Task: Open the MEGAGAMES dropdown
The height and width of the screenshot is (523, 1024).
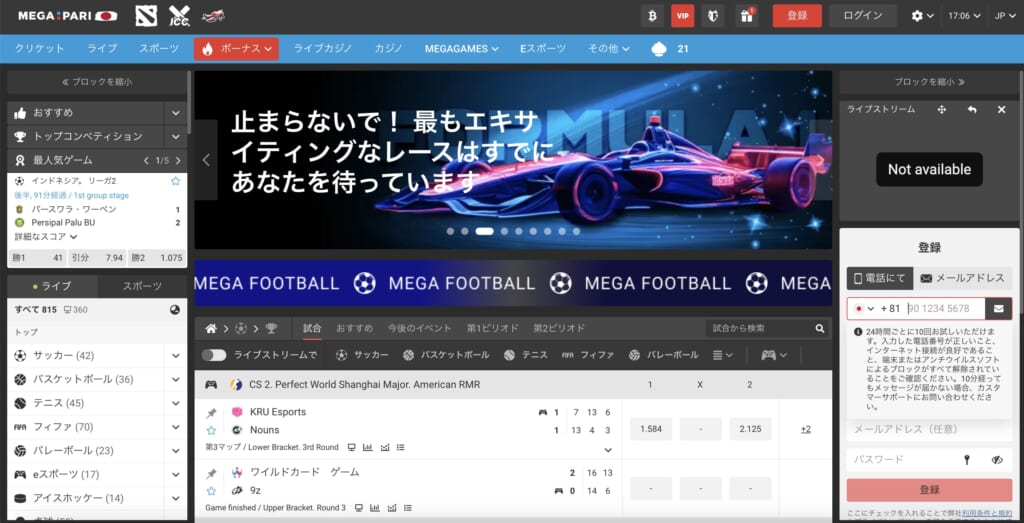Action: 462,49
